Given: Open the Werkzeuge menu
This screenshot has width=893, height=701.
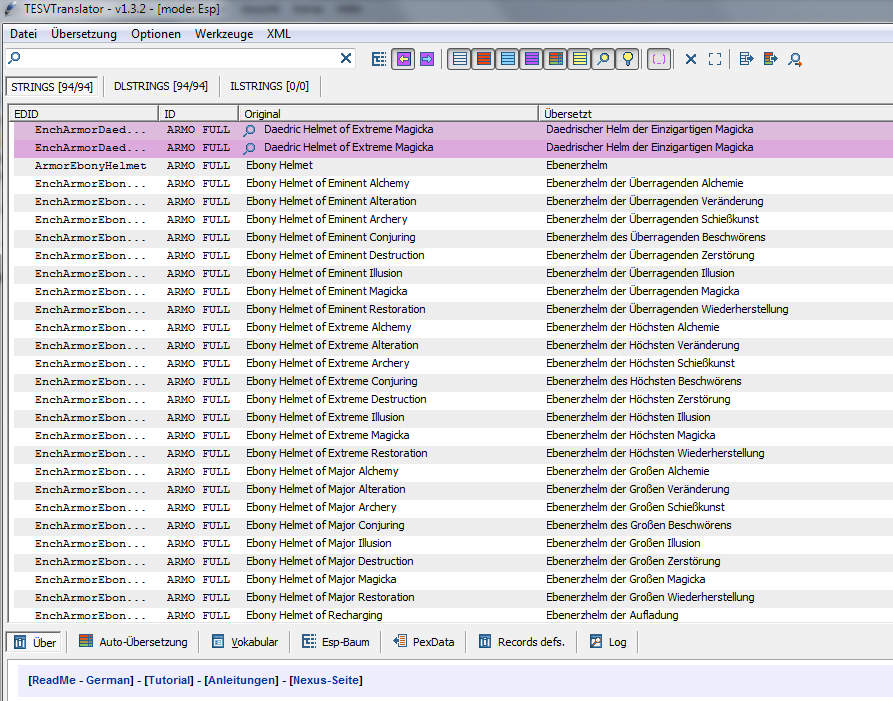Looking at the screenshot, I should (x=224, y=34).
